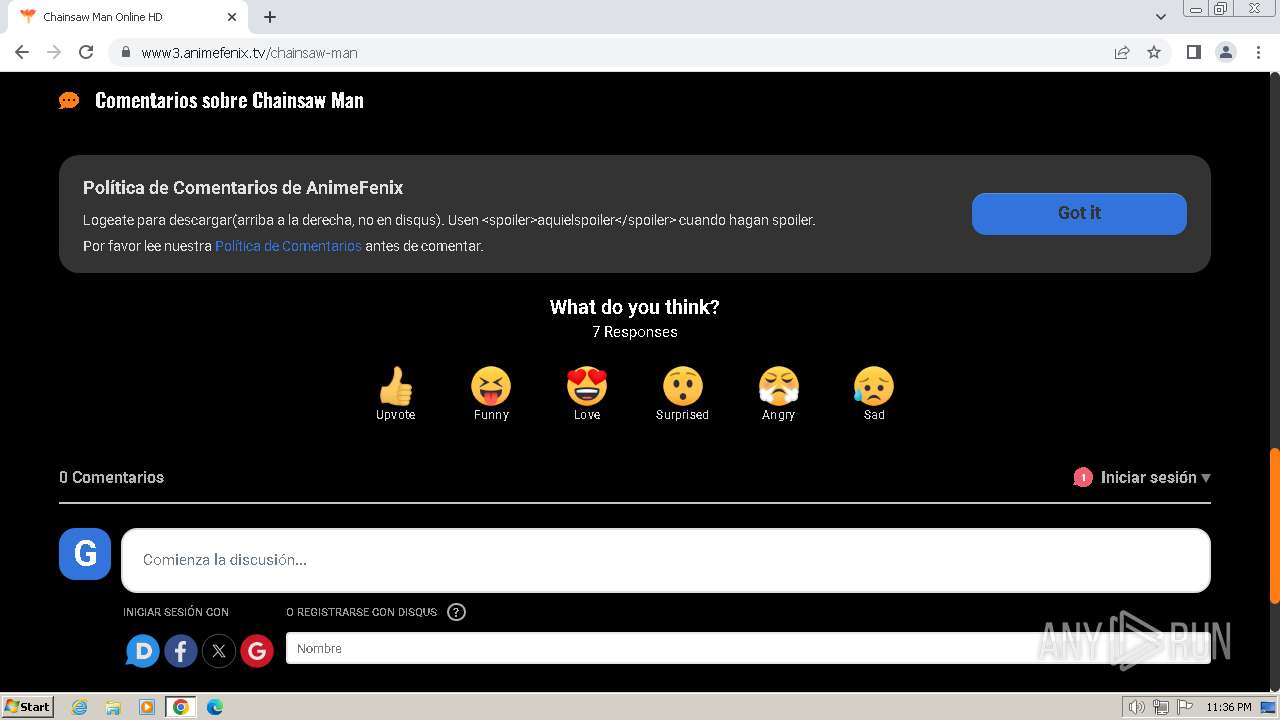This screenshot has width=1280, height=720.
Task: Select the Chainsaw Man Online HD tab
Action: pos(128,17)
